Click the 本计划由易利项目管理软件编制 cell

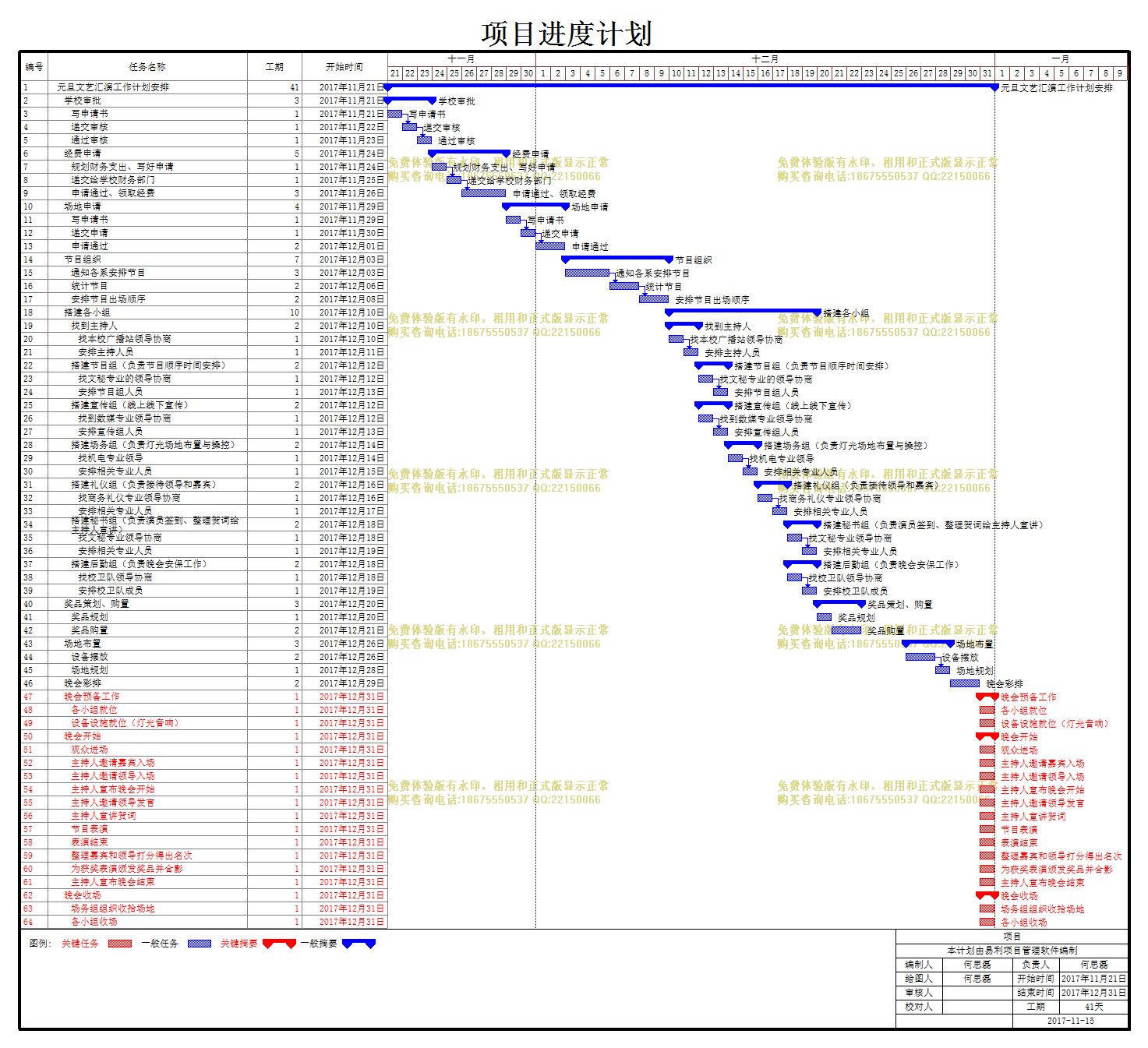(1012, 951)
